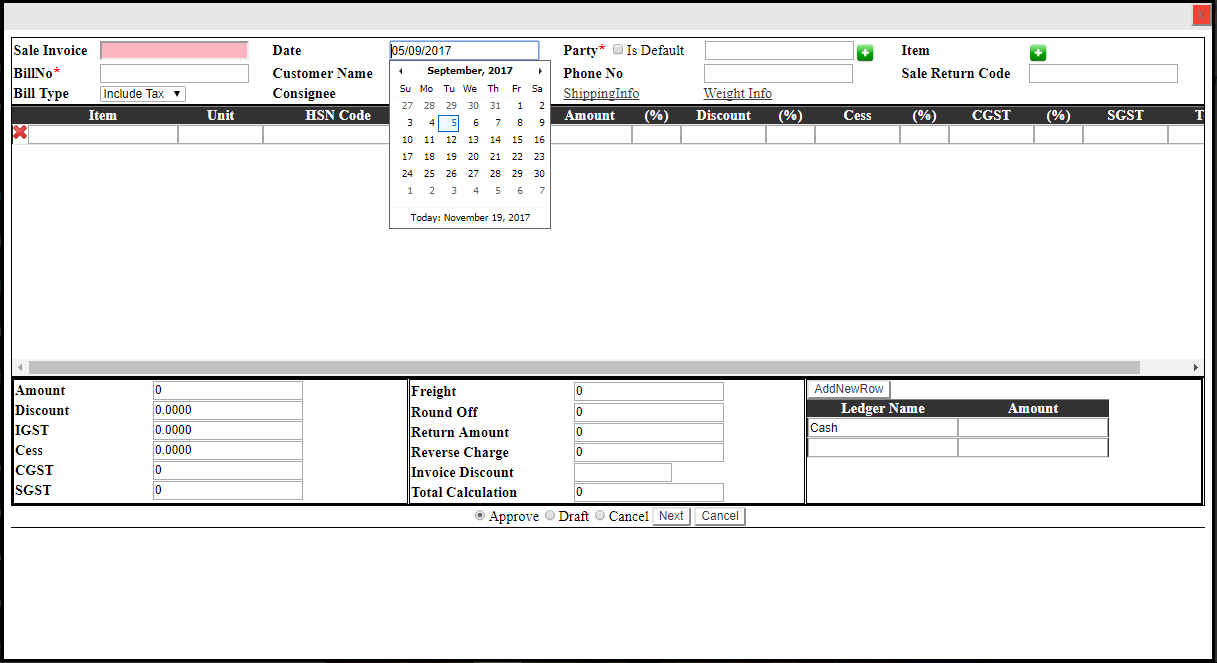
Task: Click into the Invoice Discount field
Action: 622,472
